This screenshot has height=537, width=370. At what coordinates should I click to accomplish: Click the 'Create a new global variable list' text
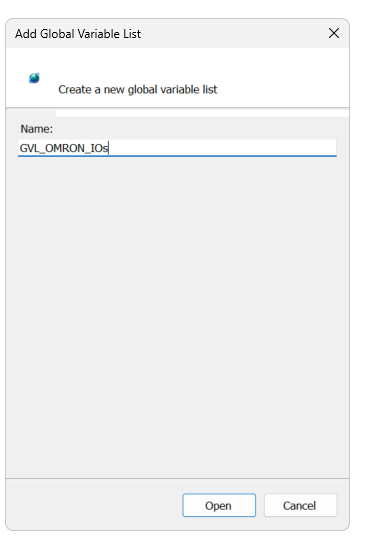(x=137, y=90)
